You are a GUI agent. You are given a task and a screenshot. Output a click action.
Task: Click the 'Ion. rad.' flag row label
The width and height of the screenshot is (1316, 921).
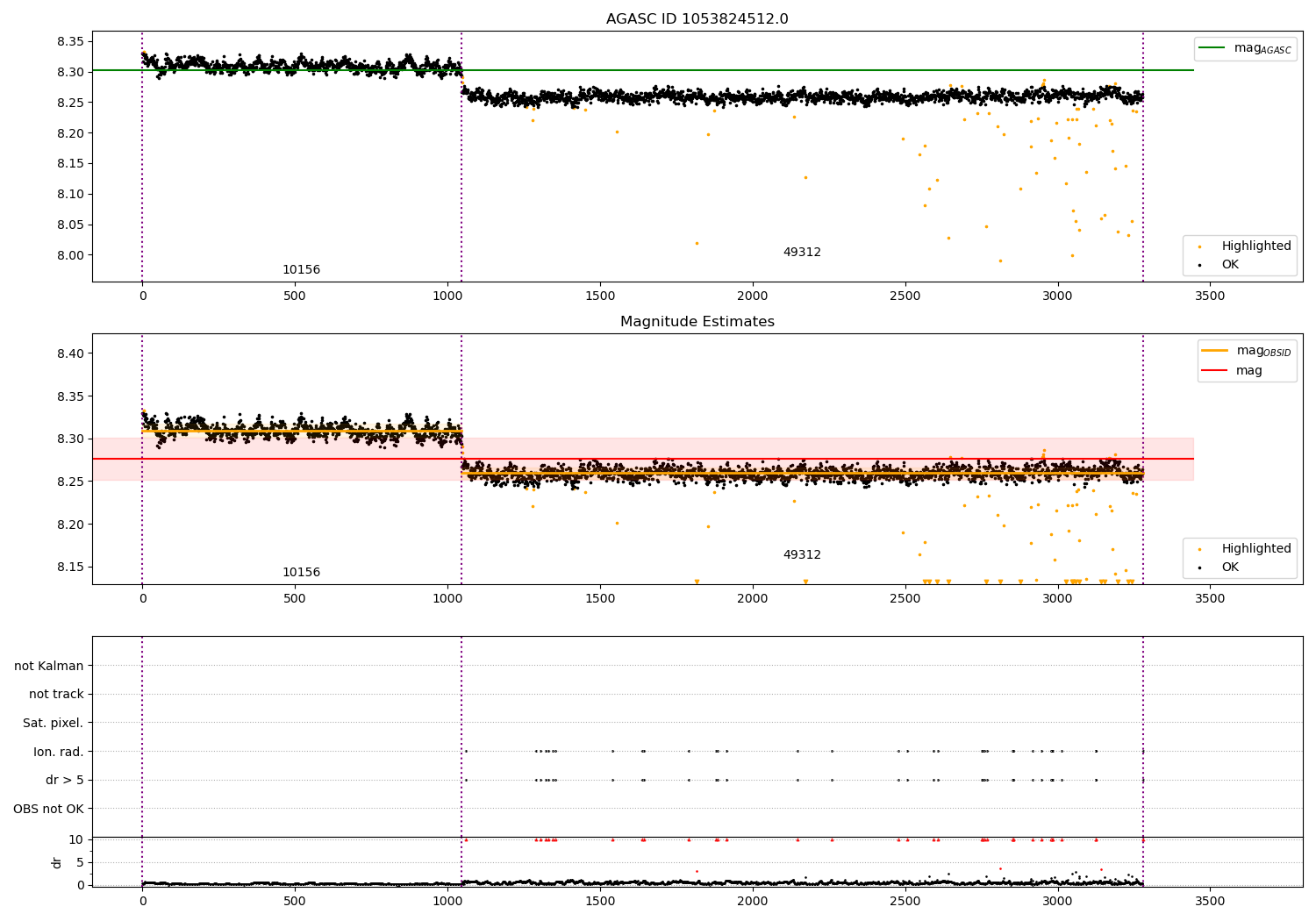point(59,752)
